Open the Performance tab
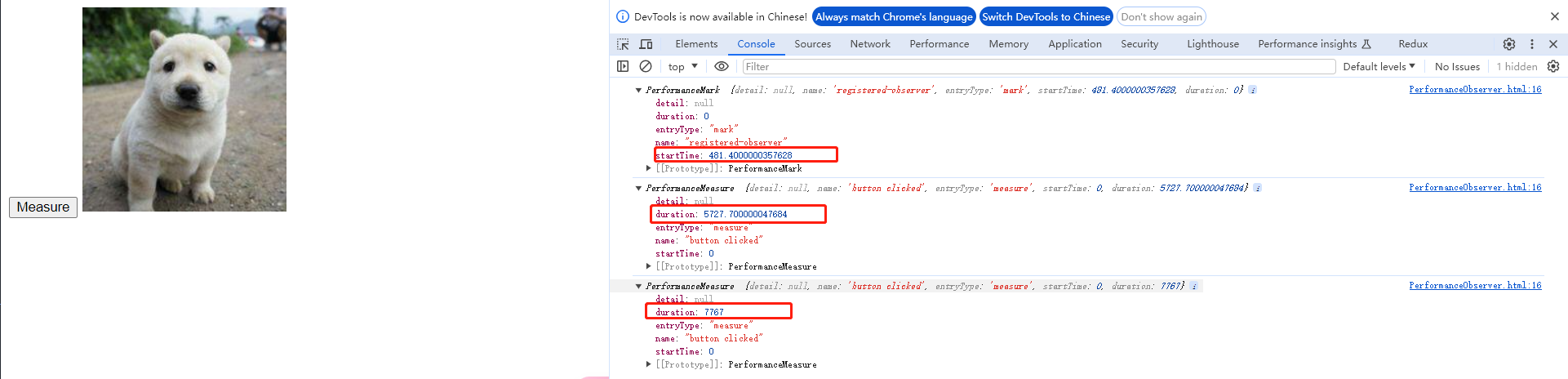 point(939,44)
